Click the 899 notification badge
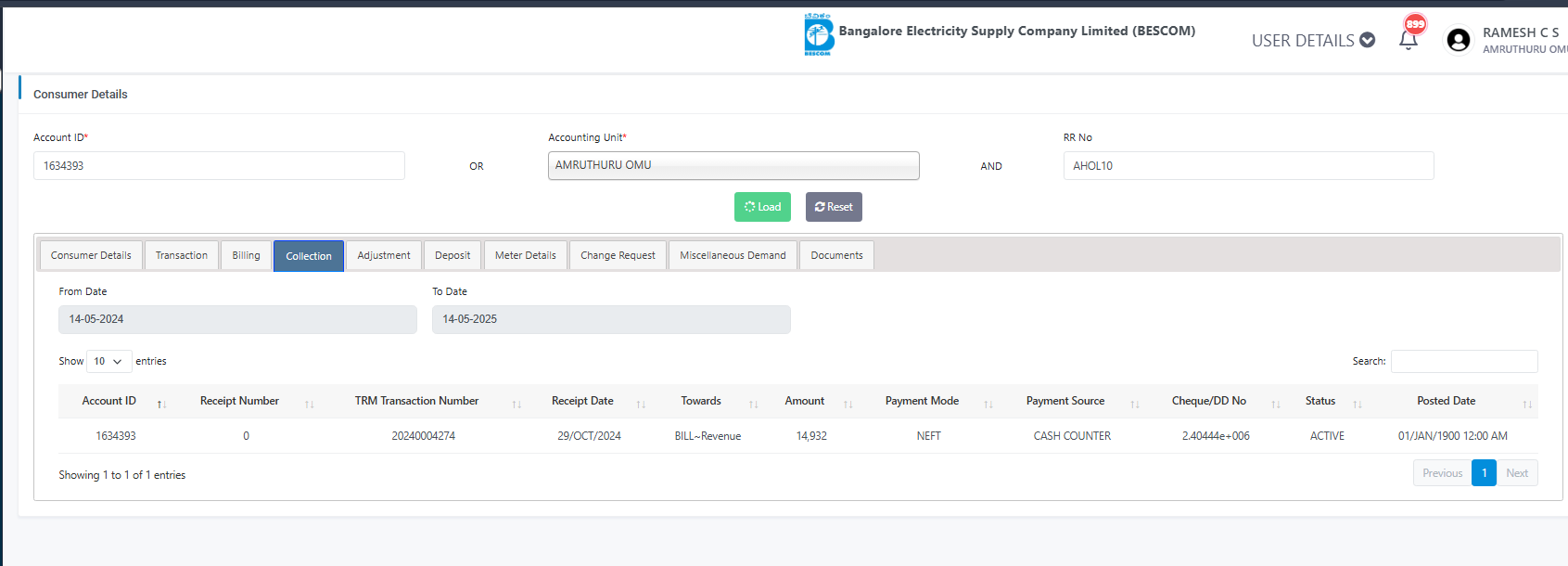1568x566 pixels. [x=1415, y=24]
